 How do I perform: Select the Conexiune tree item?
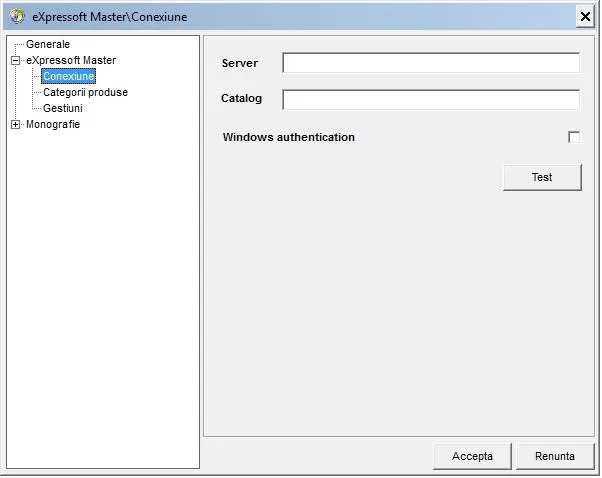point(68,76)
